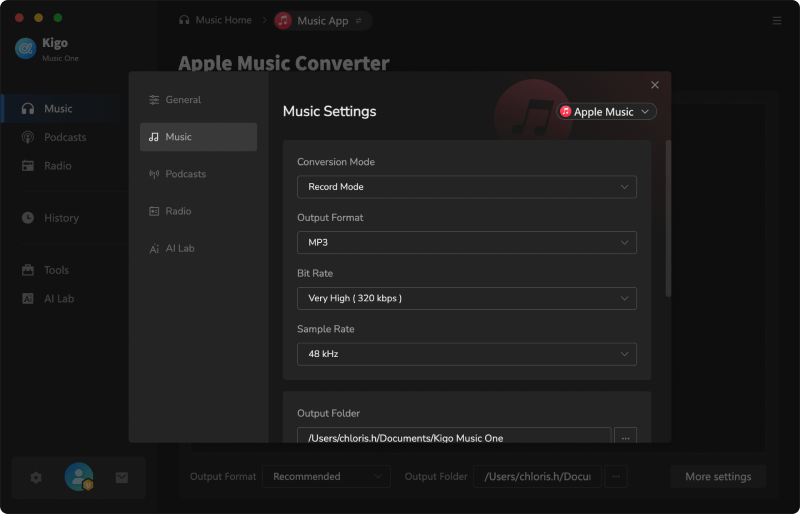The height and width of the screenshot is (514, 800).
Task: Click the AI Lab icon in main sidebar
Action: pos(28,299)
